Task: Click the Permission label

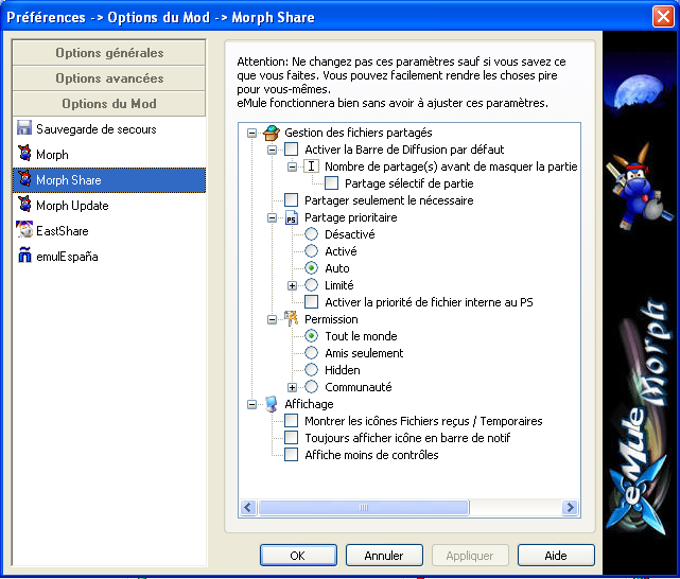Action: tap(331, 319)
